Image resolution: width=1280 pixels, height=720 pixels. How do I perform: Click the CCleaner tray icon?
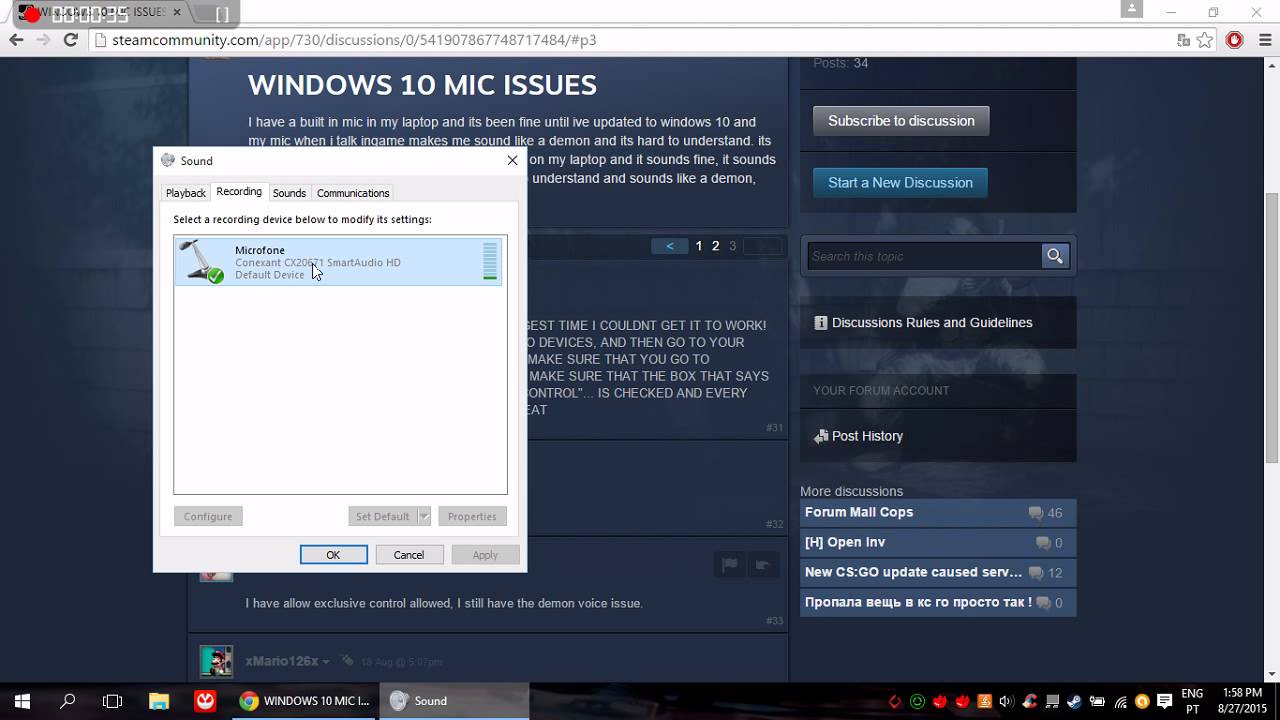[1029, 701]
